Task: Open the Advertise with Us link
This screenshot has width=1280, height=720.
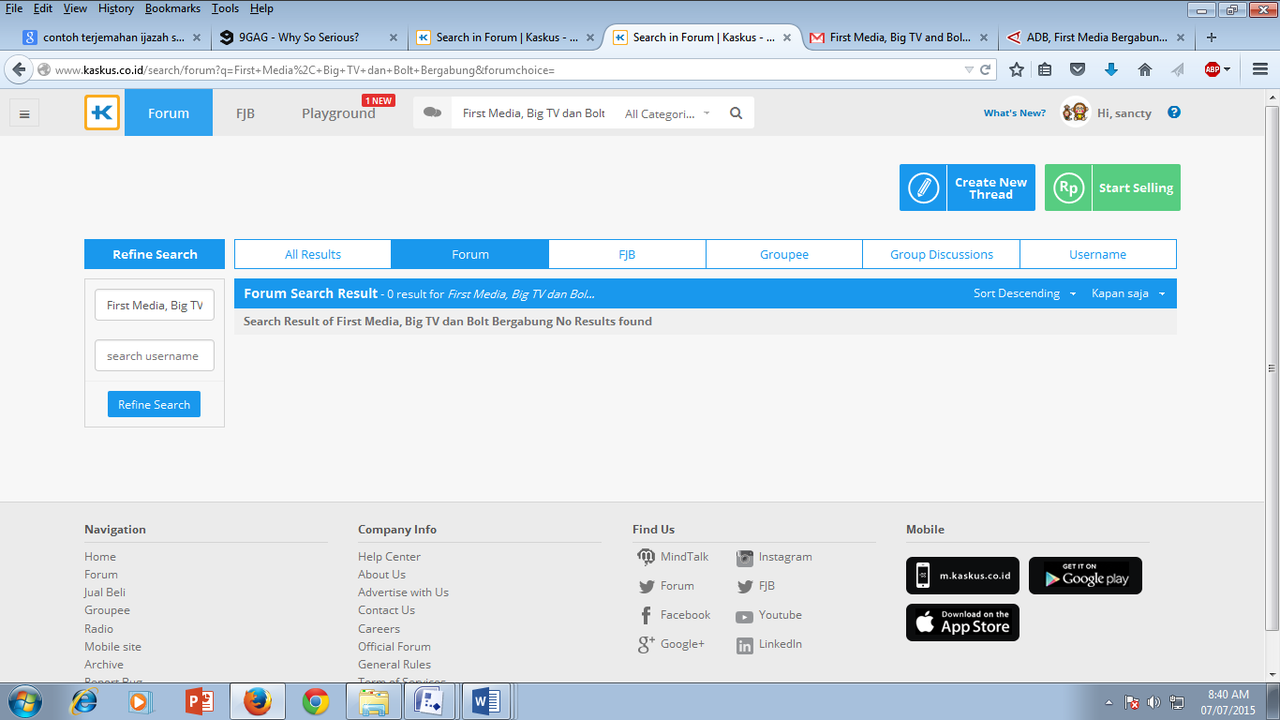Action: (403, 592)
